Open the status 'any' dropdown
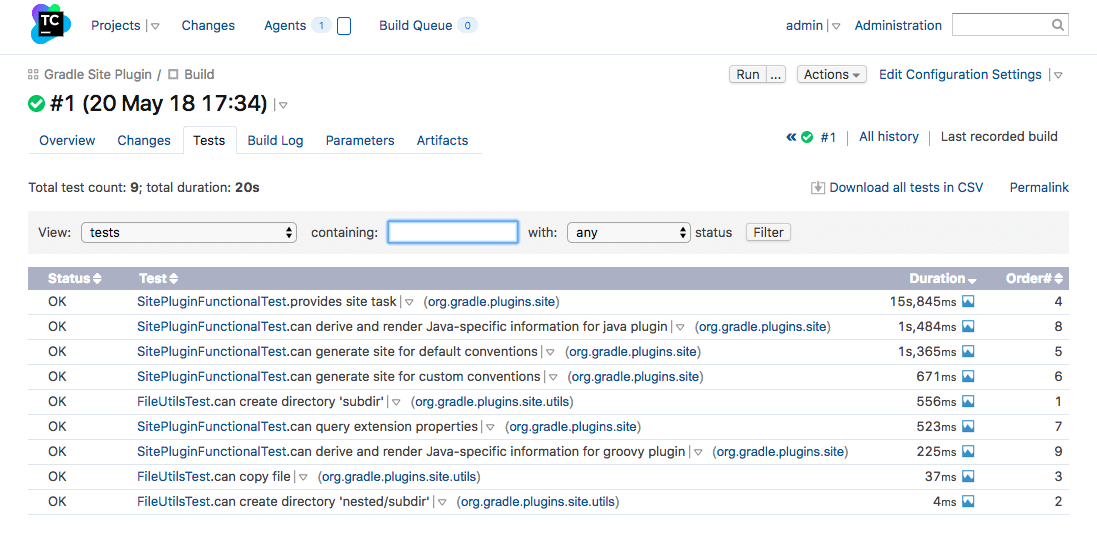1097x541 pixels. tap(629, 232)
